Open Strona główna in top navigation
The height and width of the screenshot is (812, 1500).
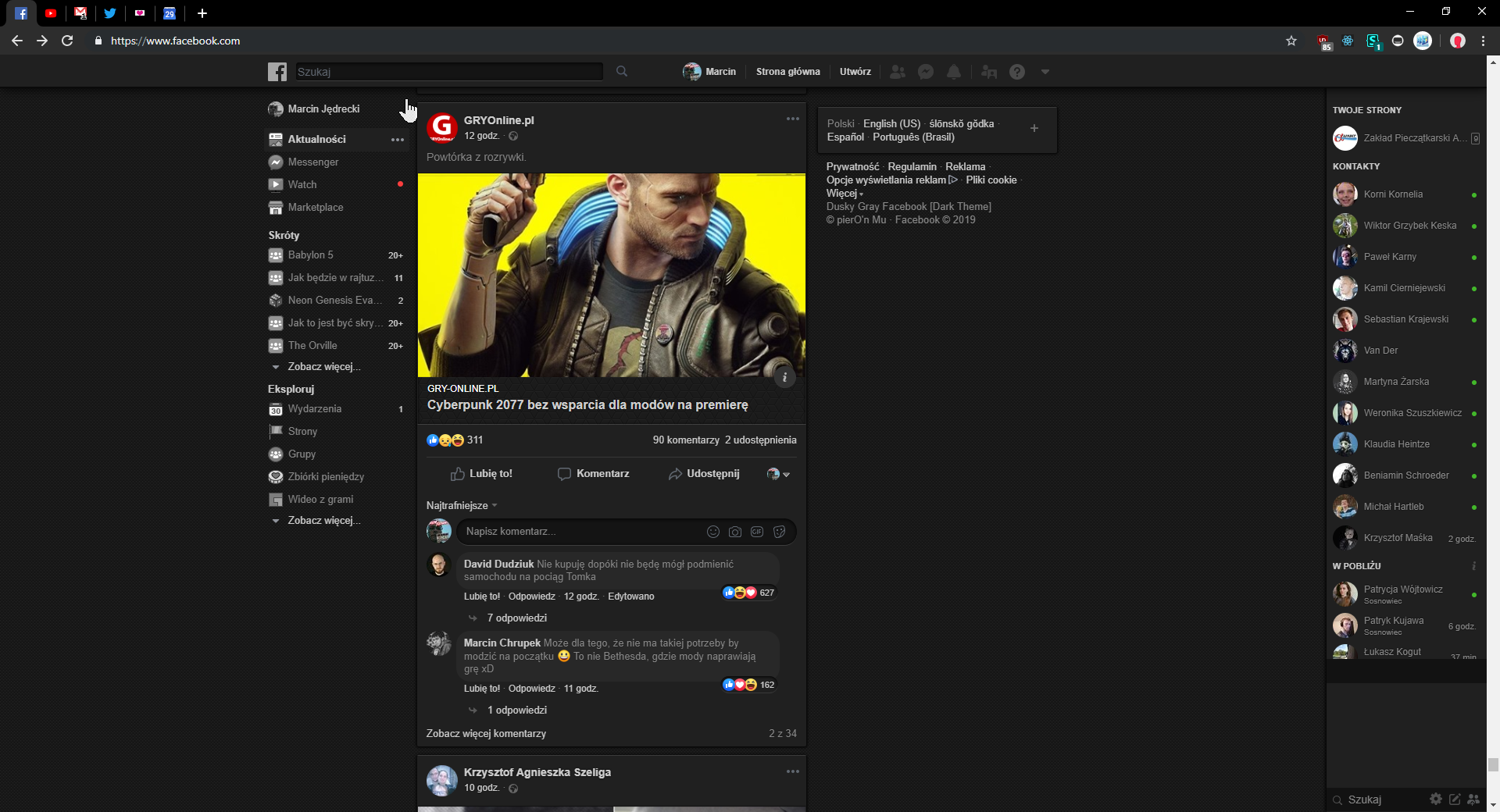coord(787,72)
